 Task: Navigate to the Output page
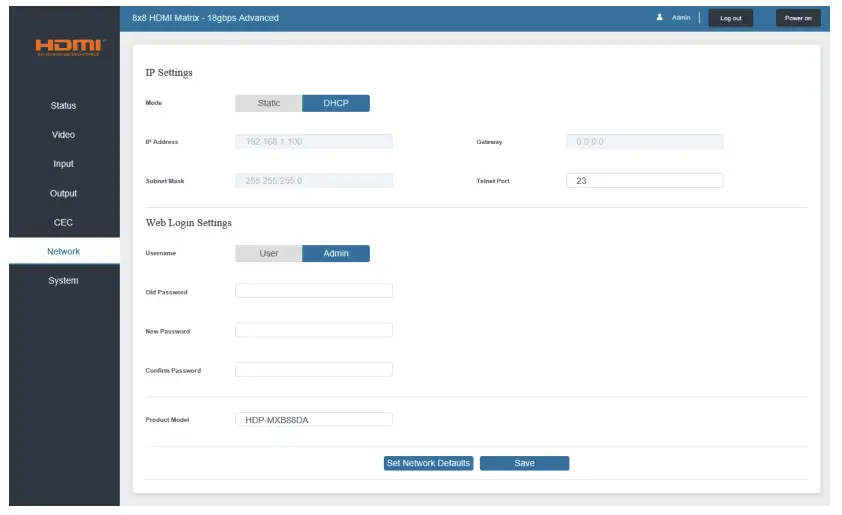coord(63,193)
